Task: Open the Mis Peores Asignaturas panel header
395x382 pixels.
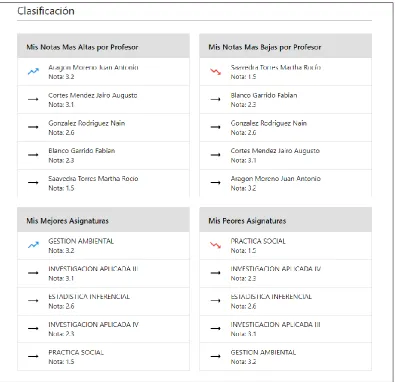Action: click(x=286, y=221)
